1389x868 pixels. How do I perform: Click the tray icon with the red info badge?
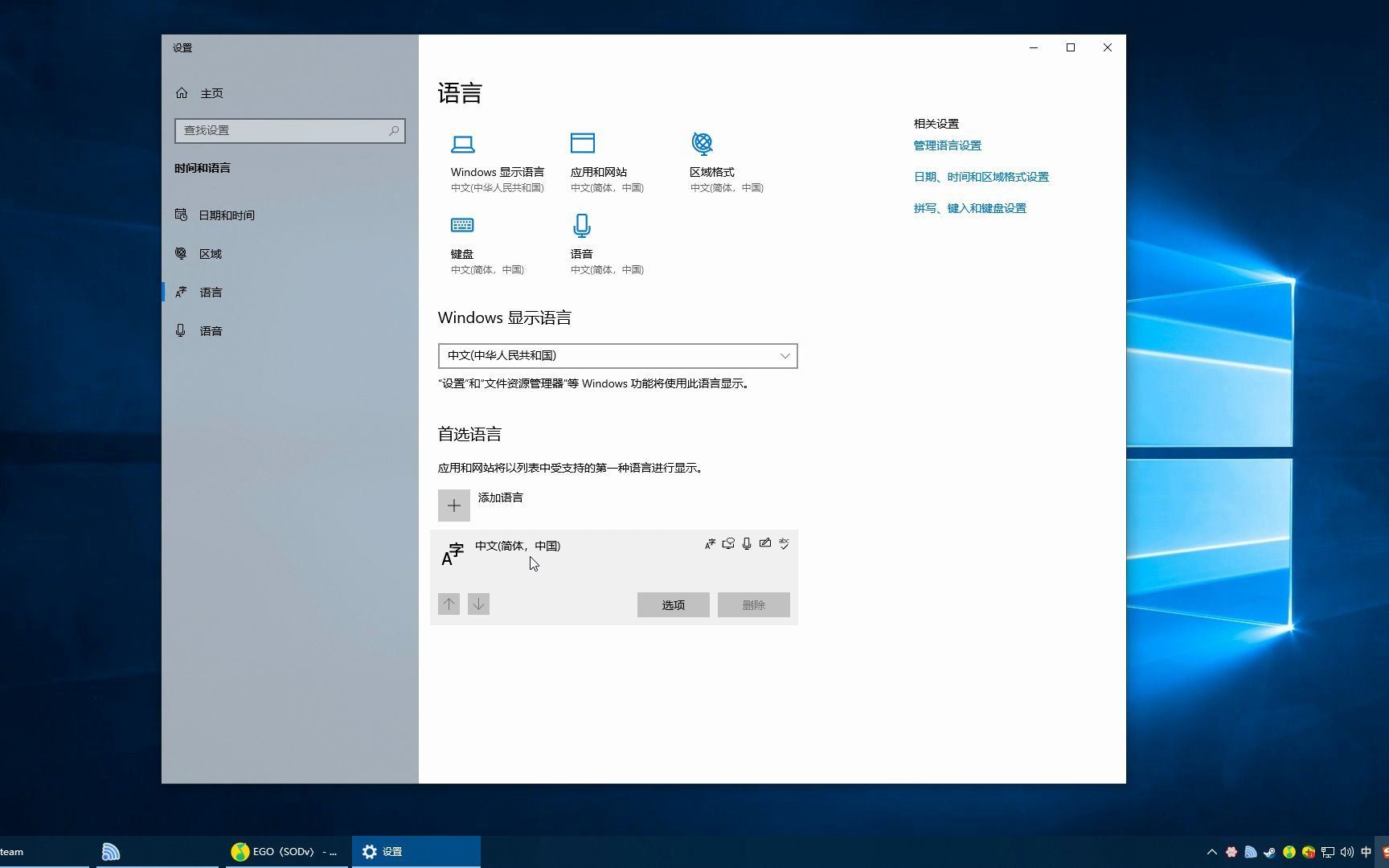pyautogui.click(x=1309, y=852)
